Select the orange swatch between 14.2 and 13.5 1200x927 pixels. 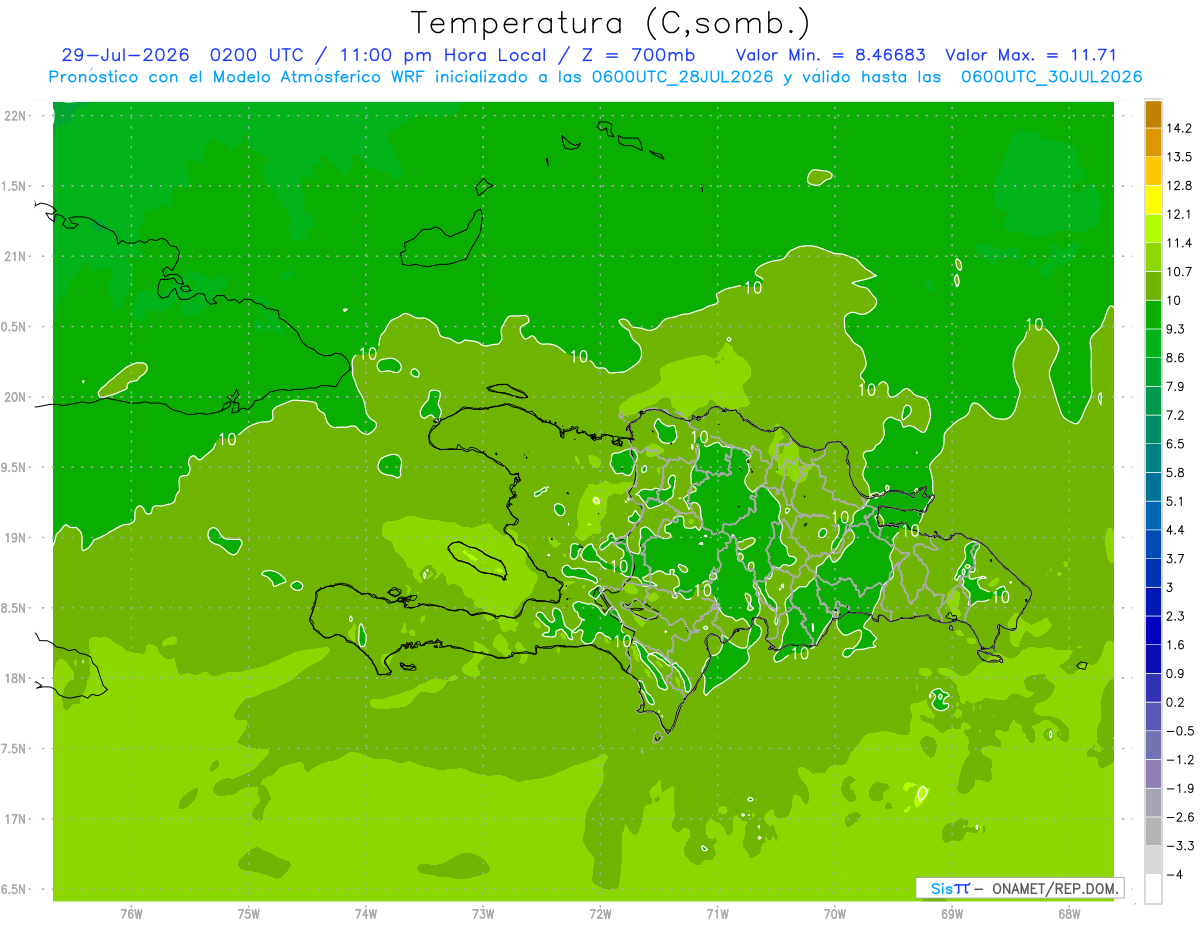(1153, 143)
